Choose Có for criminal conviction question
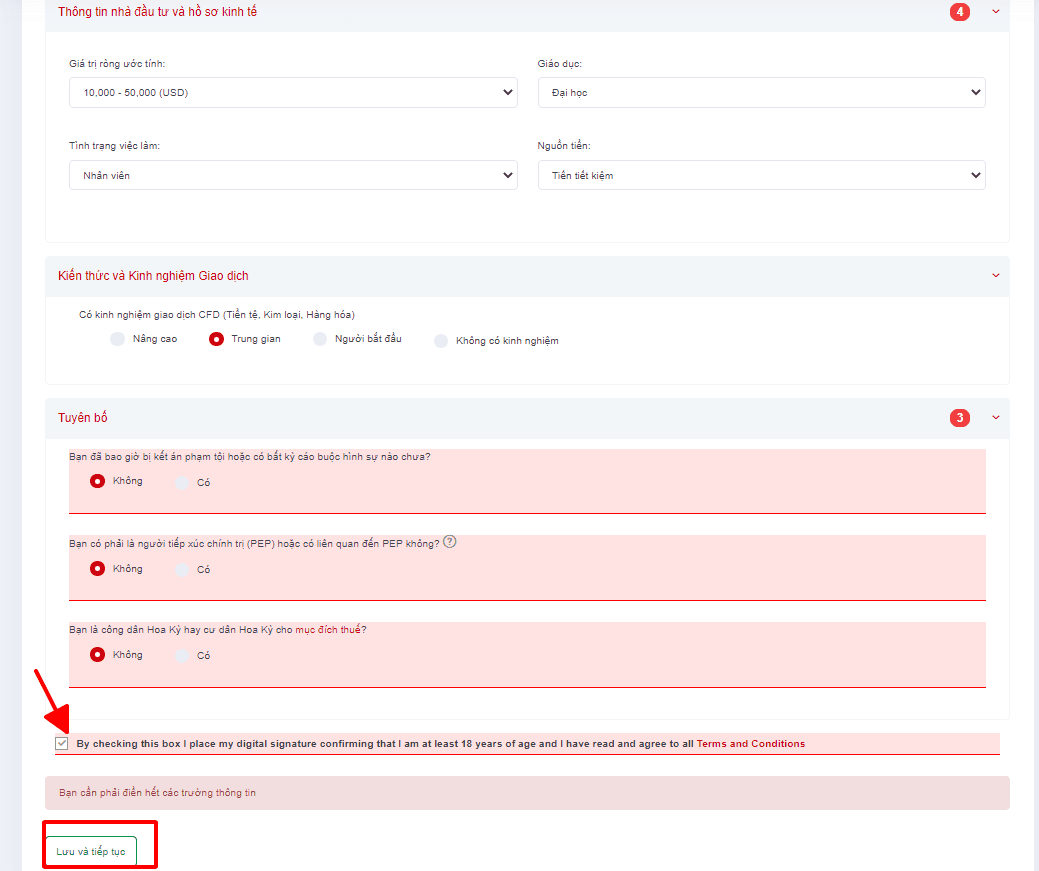The height and width of the screenshot is (871, 1039). point(182,483)
